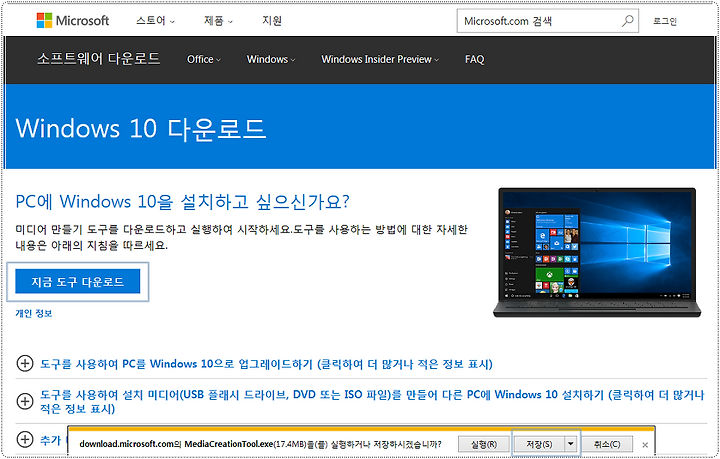Open Windows Insider Preview dropdown
The width and height of the screenshot is (720, 459).
(380, 59)
